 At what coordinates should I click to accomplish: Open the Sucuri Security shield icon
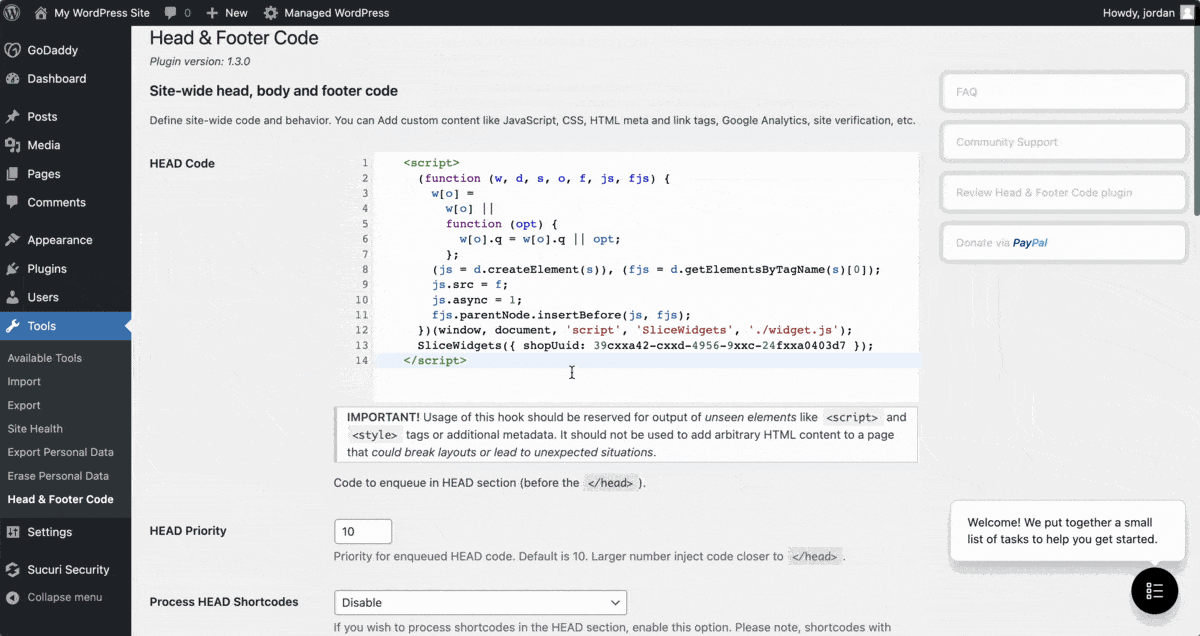13,570
